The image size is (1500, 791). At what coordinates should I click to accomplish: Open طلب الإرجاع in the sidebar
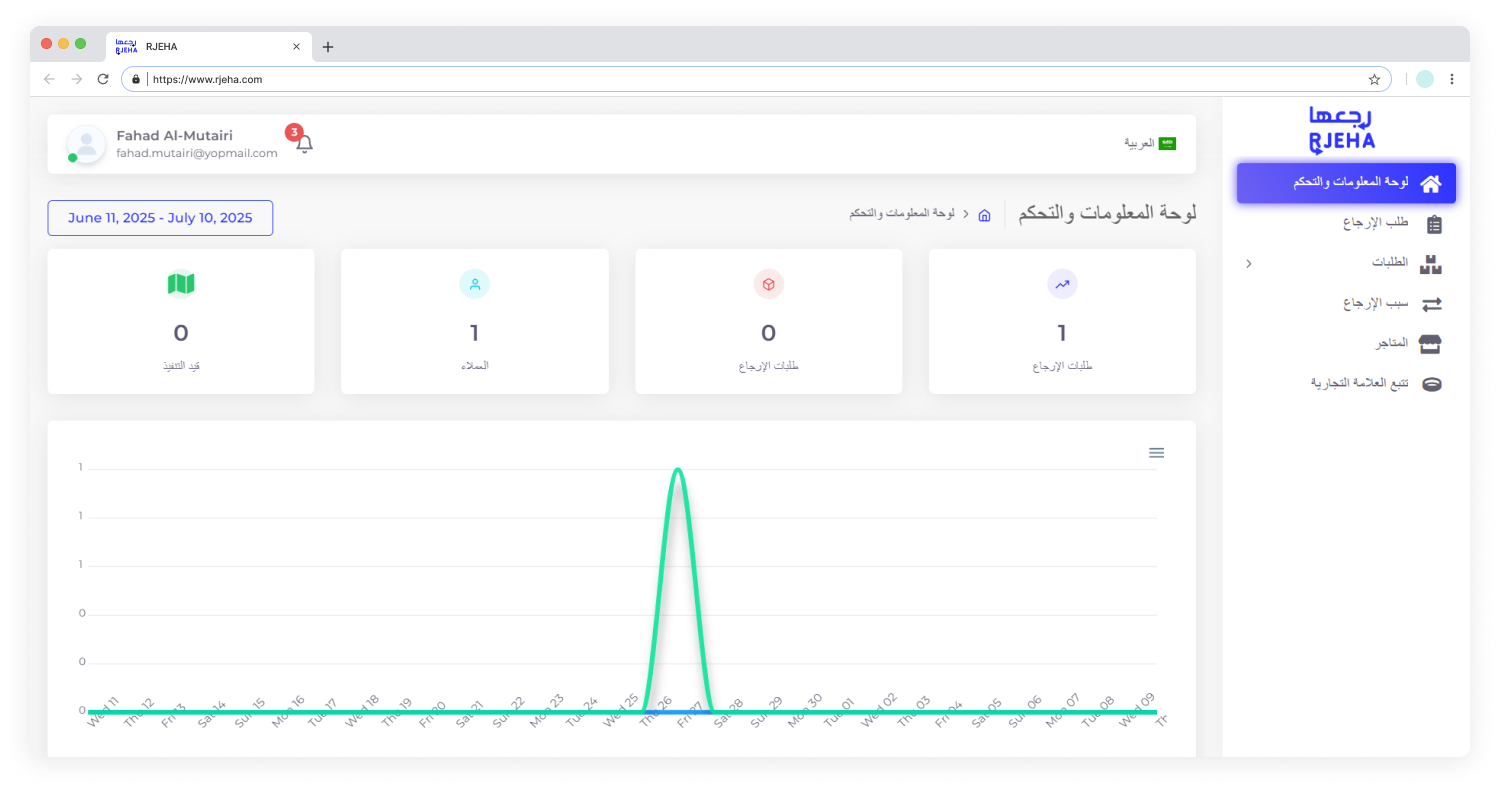(x=1390, y=224)
